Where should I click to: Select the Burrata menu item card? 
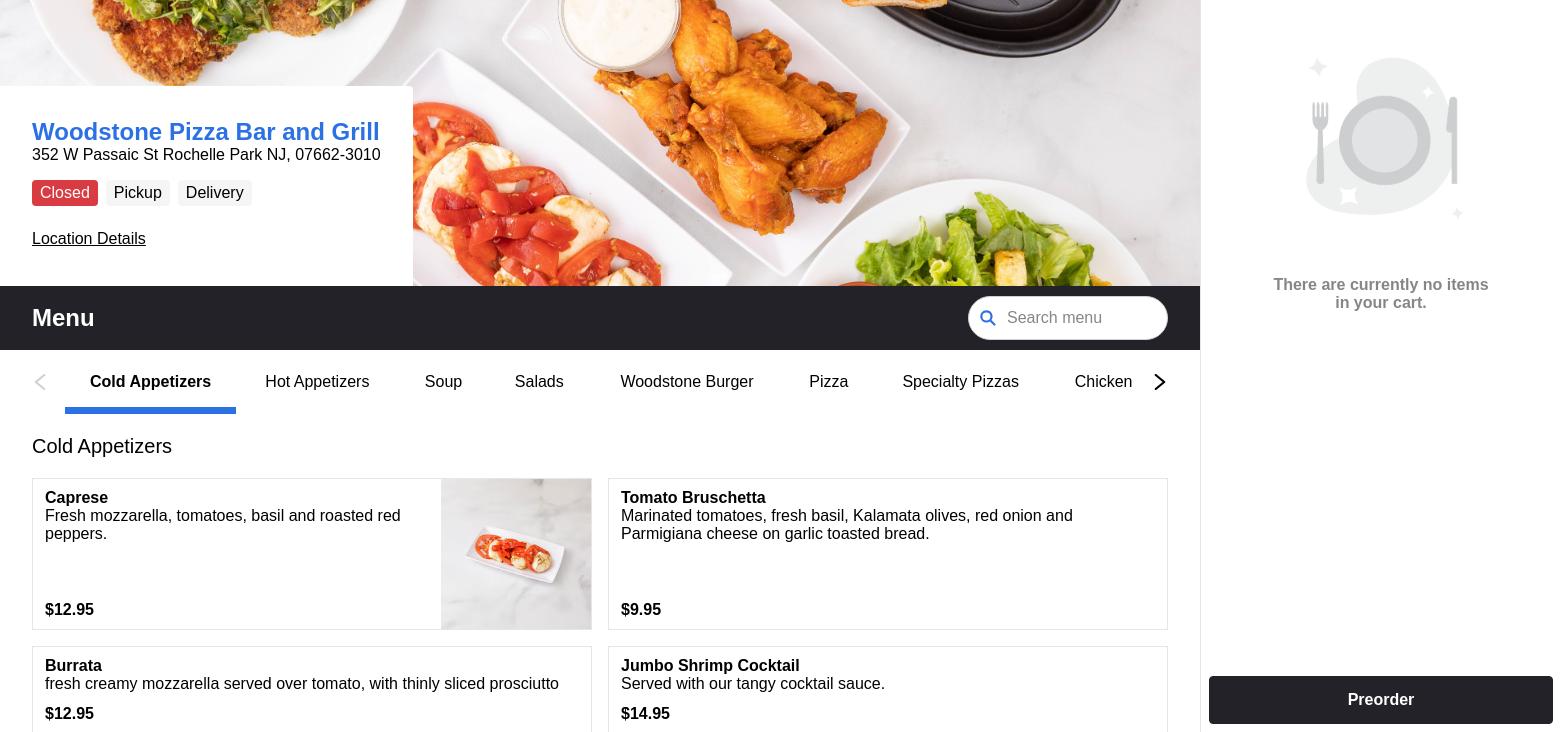[312, 689]
